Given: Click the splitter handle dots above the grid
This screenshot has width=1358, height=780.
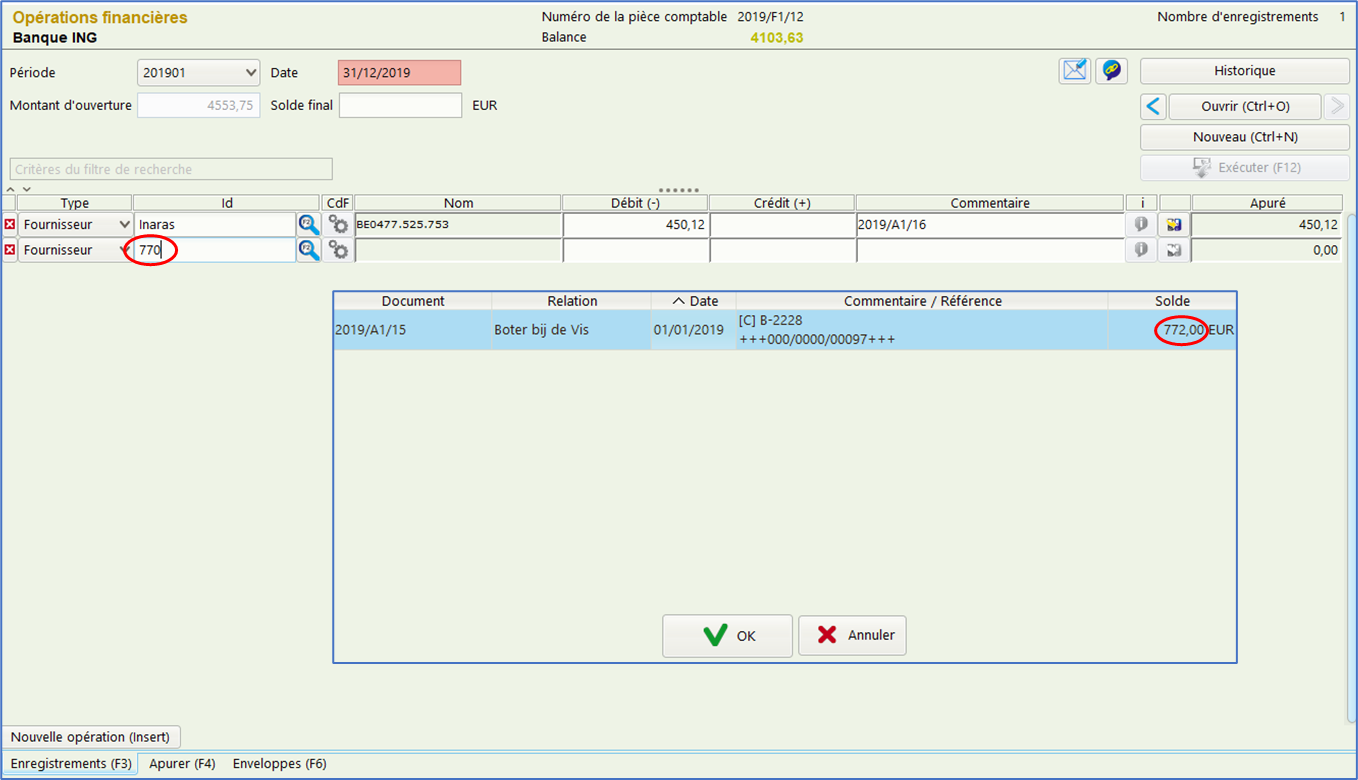Looking at the screenshot, I should pyautogui.click(x=678, y=189).
